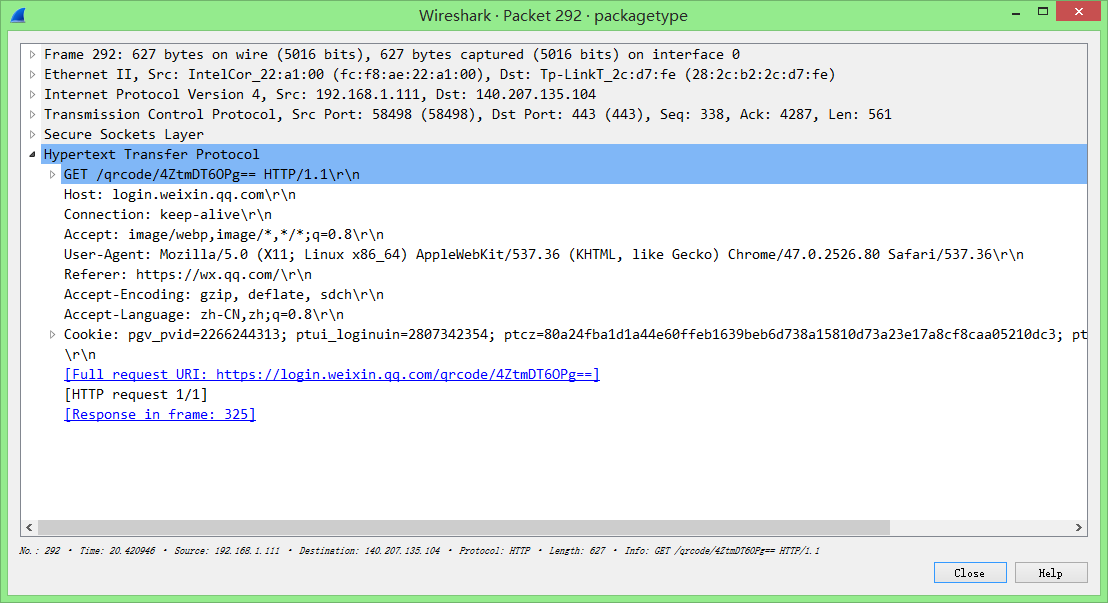Click the Help button

click(1050, 573)
